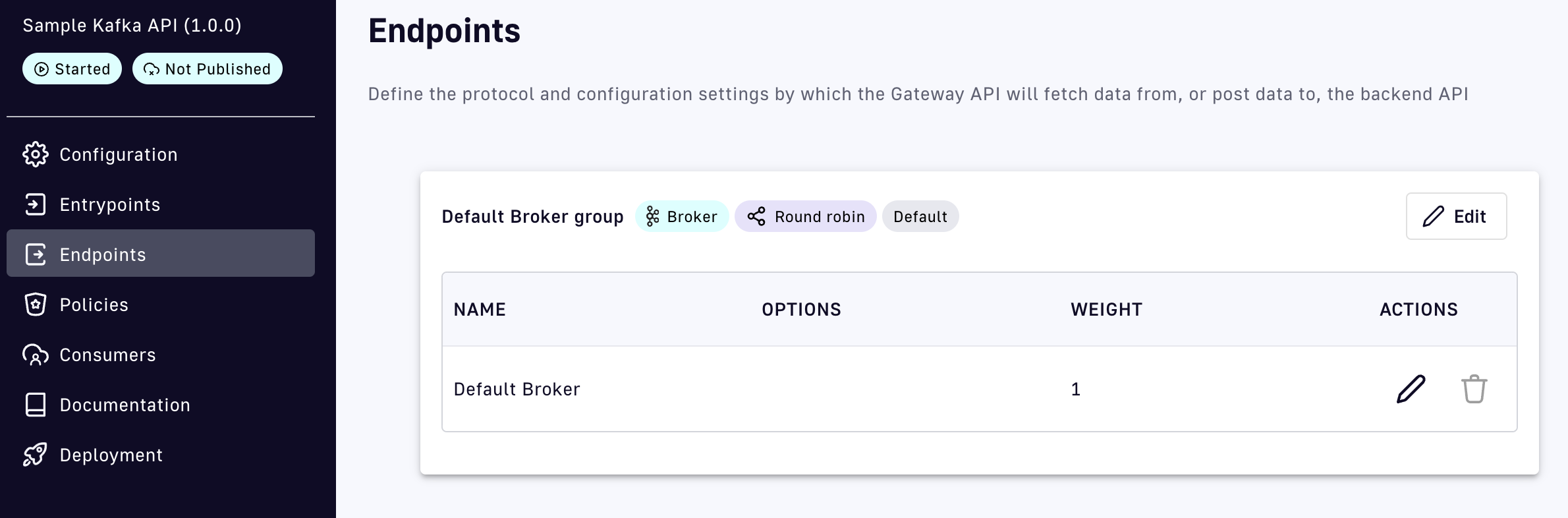Image resolution: width=1568 pixels, height=518 pixels.
Task: Open the Consumers page
Action: (x=108, y=355)
